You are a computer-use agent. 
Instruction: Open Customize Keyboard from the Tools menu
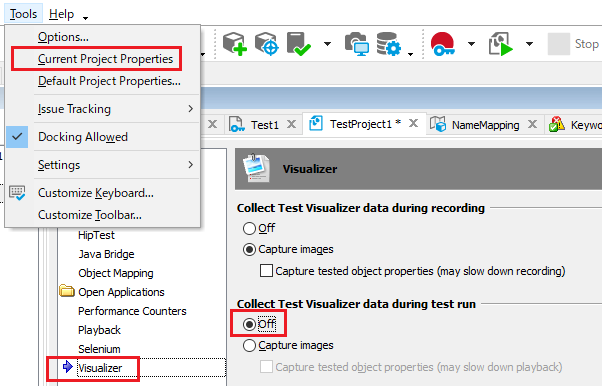(x=96, y=193)
